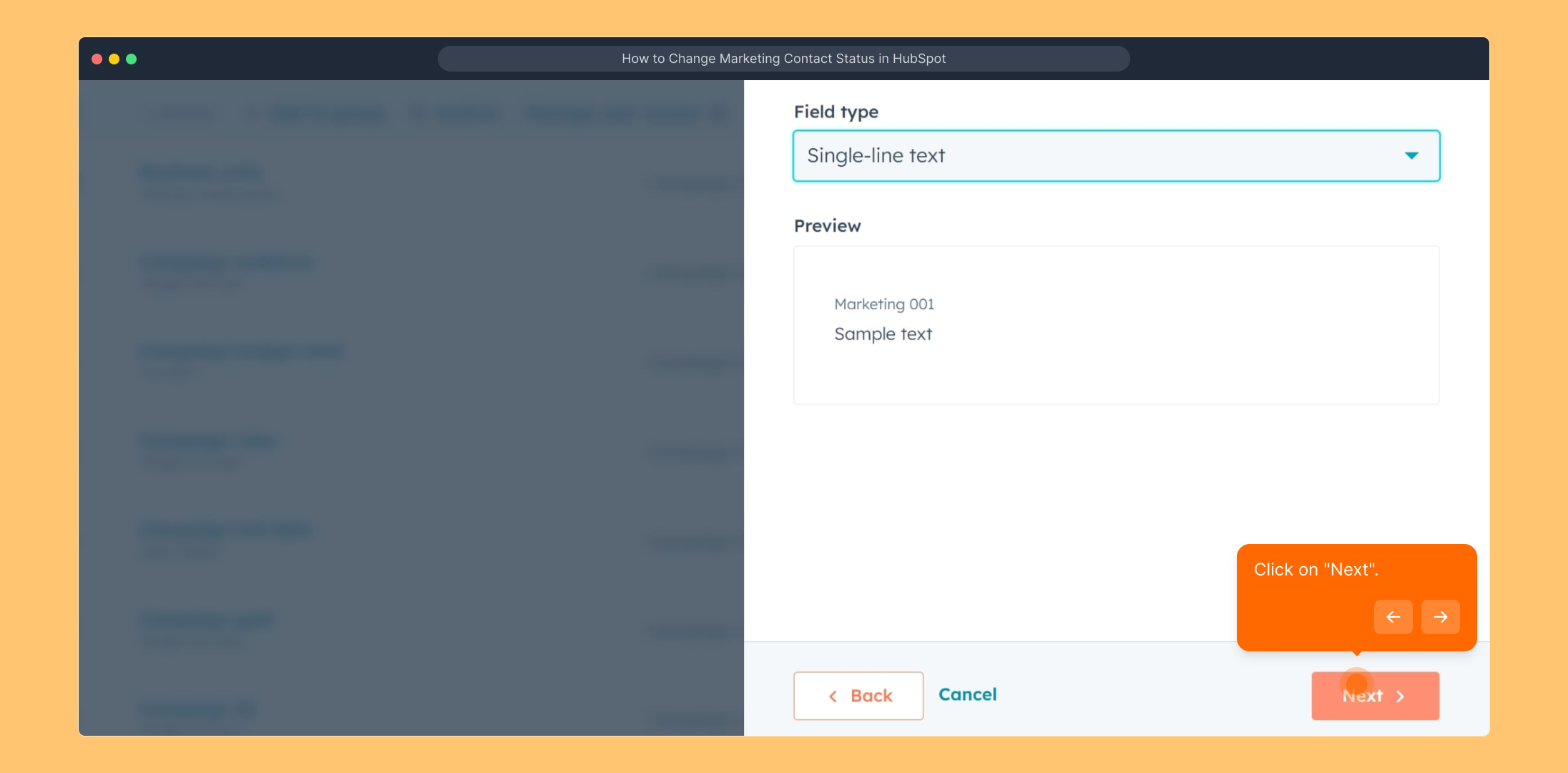
Task: Click the teal caret of Field type
Action: click(x=1411, y=156)
